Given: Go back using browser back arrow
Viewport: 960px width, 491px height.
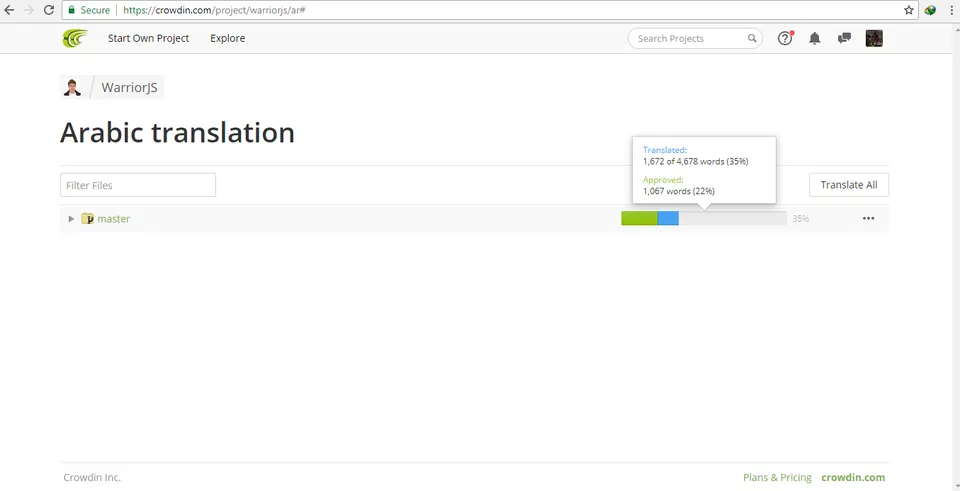Looking at the screenshot, I should [x=9, y=10].
